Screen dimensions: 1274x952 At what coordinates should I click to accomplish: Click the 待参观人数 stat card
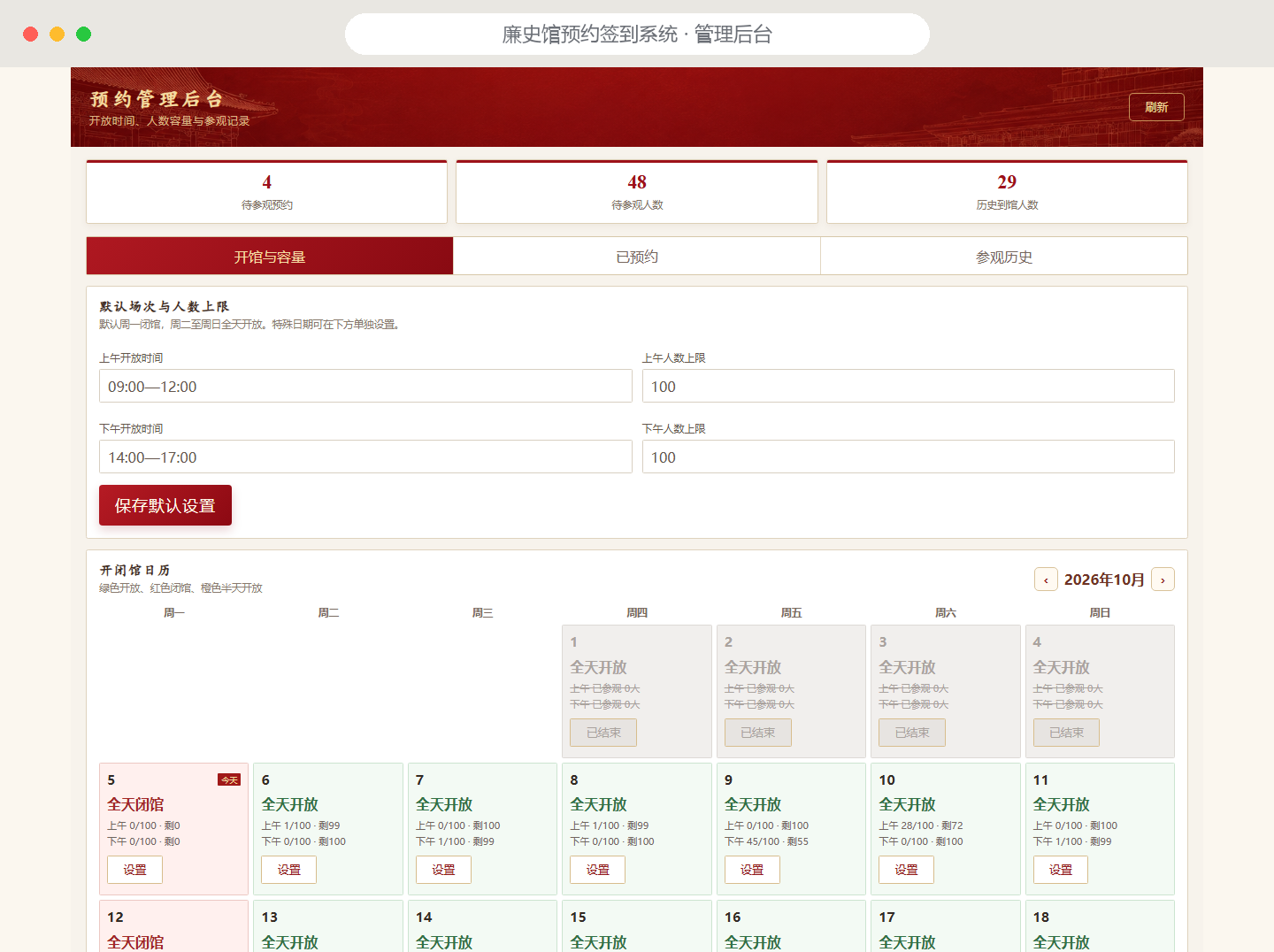click(x=637, y=192)
